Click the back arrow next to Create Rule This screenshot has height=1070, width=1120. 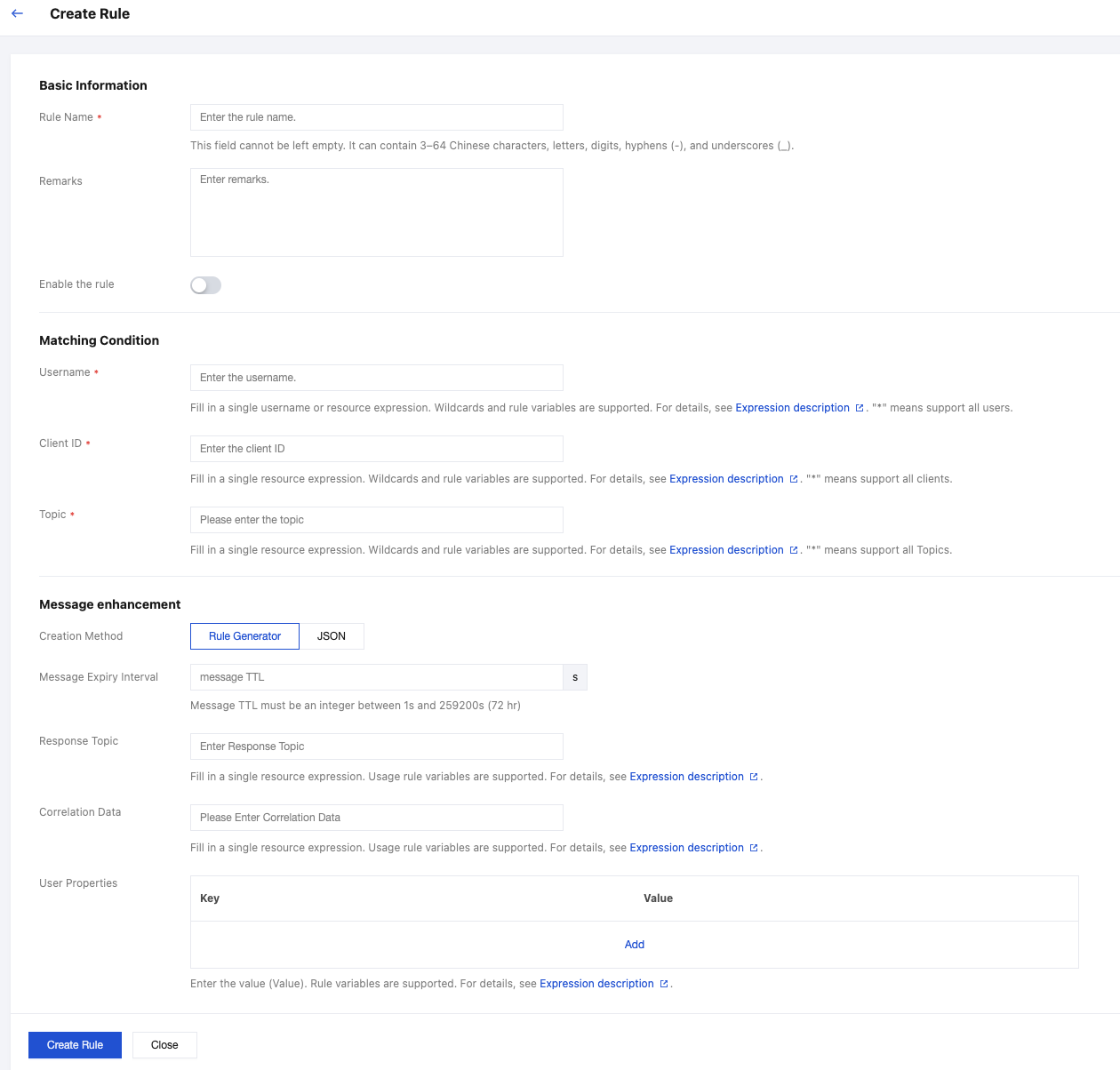[17, 13]
